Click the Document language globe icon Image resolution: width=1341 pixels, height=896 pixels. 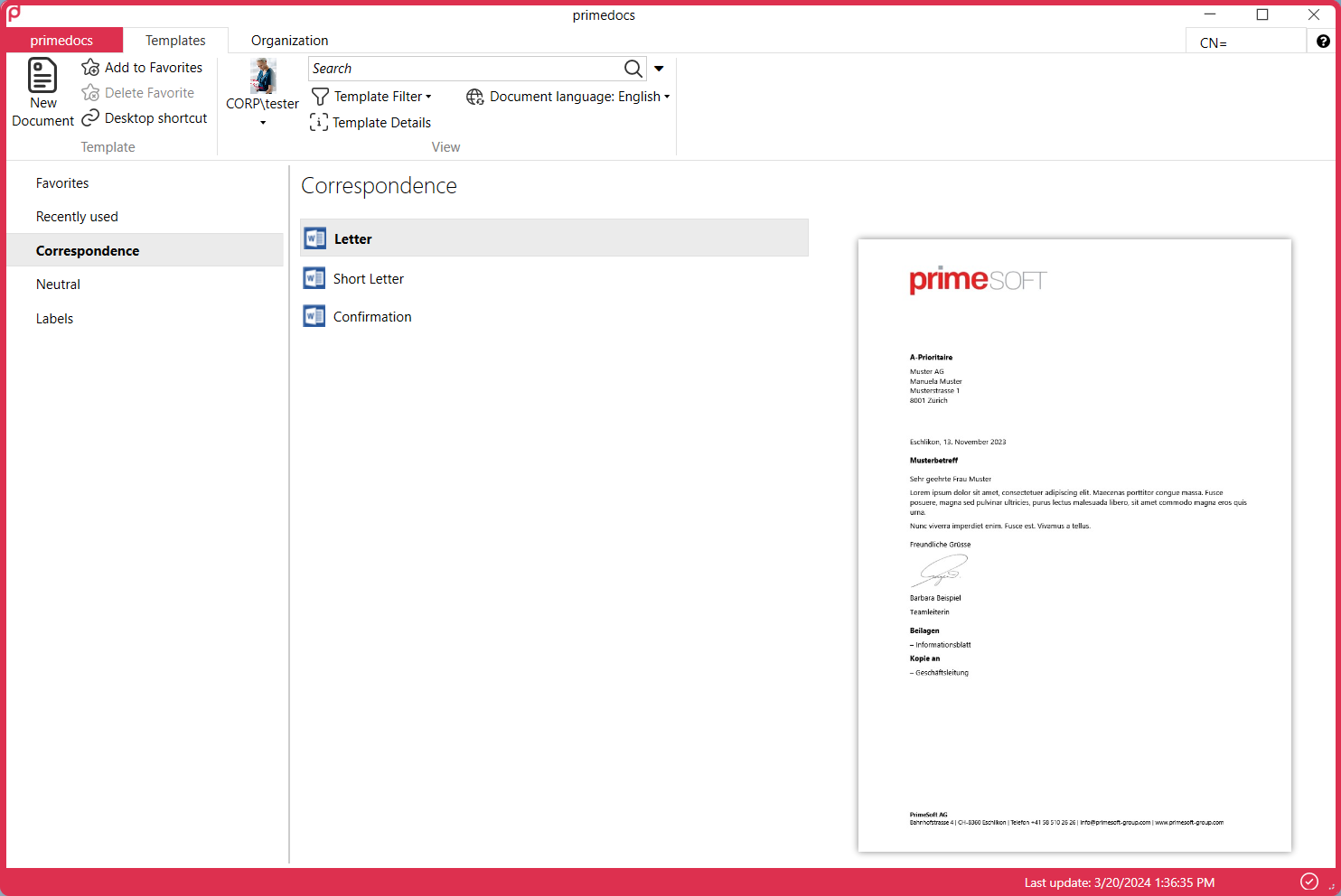pos(474,97)
